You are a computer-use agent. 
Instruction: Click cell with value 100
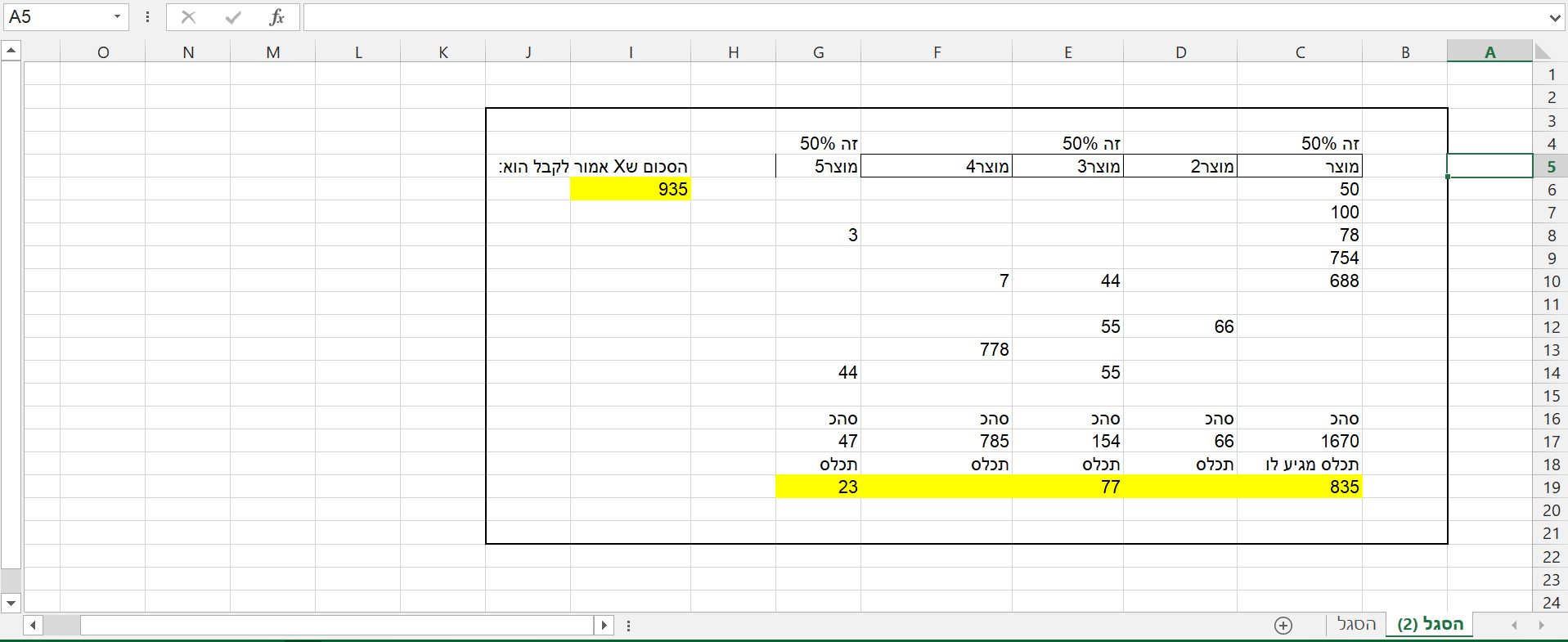click(1300, 212)
